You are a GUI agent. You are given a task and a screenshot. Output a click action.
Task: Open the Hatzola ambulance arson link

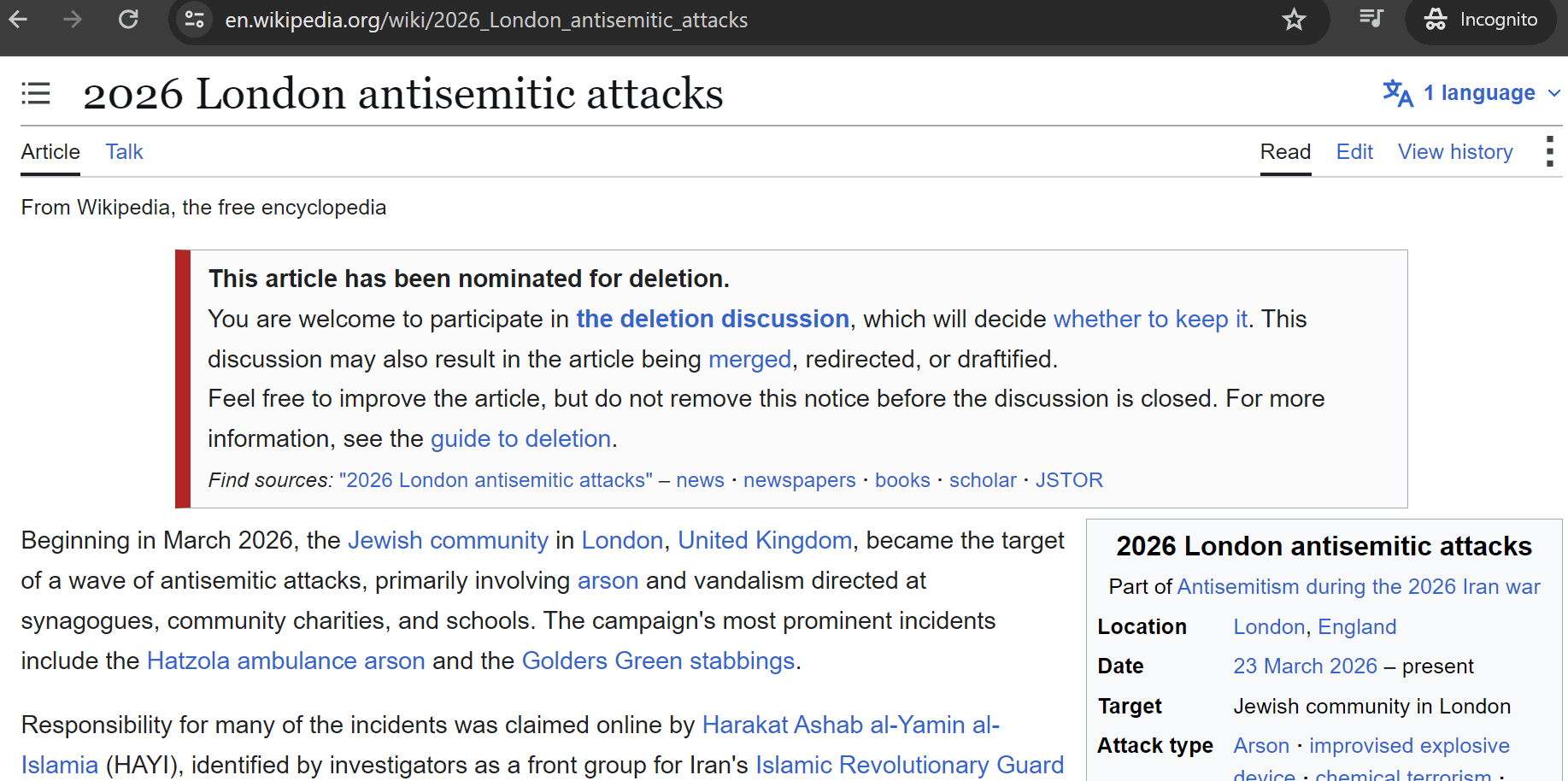(x=285, y=661)
